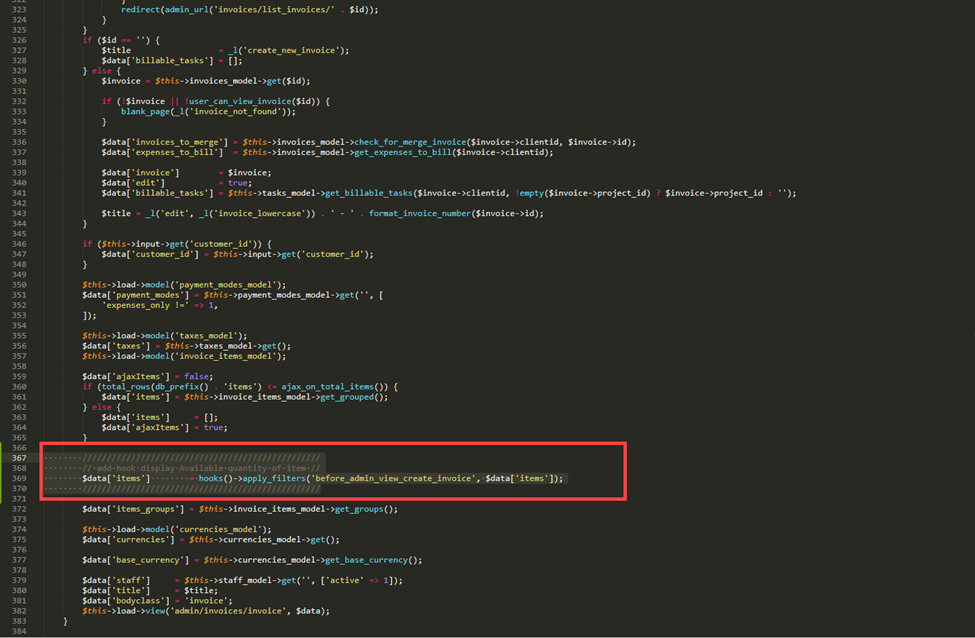Click the blank_page function call
975x638 pixels.
[x=148, y=111]
